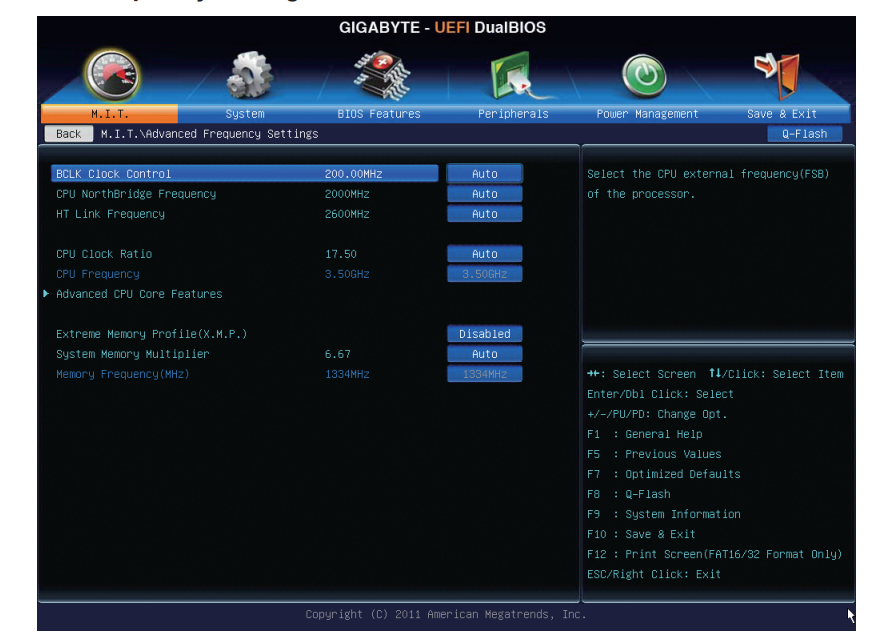Click the M.I.T.\Advanced Frequency Settings breadcrumb
Screen dimensions: 871x639
[x=209, y=134]
